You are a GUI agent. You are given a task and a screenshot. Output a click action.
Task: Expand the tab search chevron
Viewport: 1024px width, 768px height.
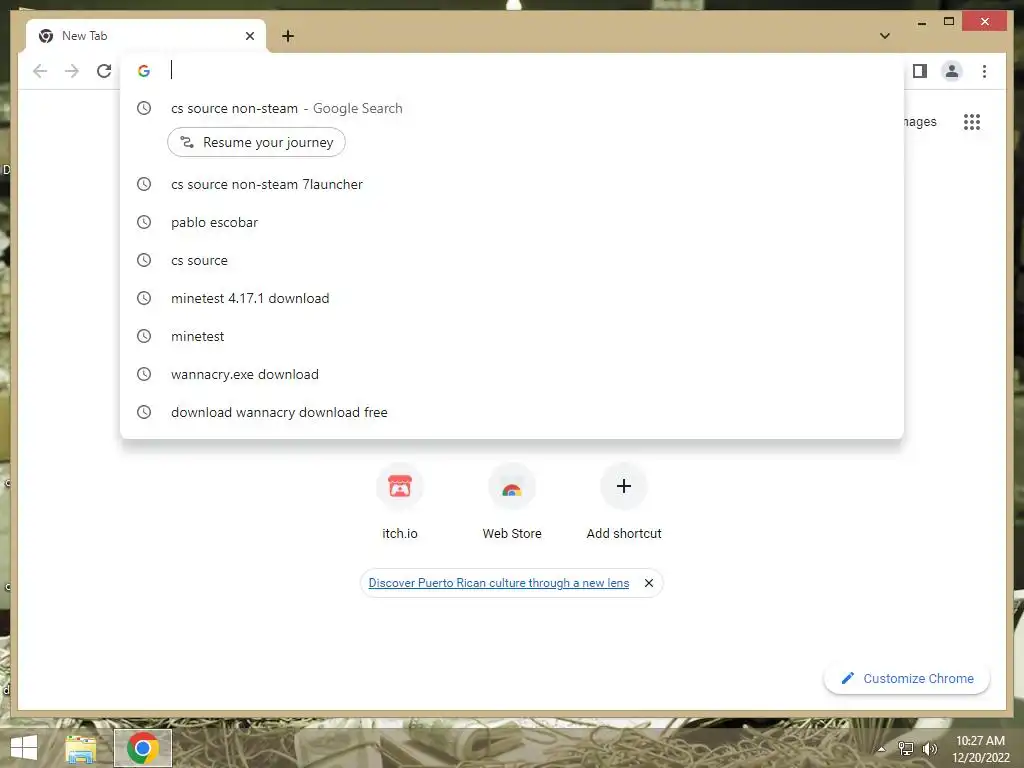884,36
